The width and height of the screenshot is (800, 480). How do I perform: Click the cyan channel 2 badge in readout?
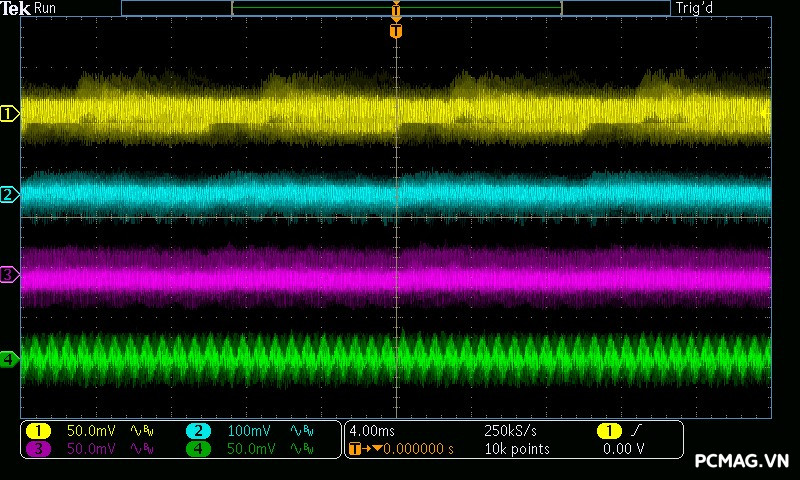click(198, 431)
